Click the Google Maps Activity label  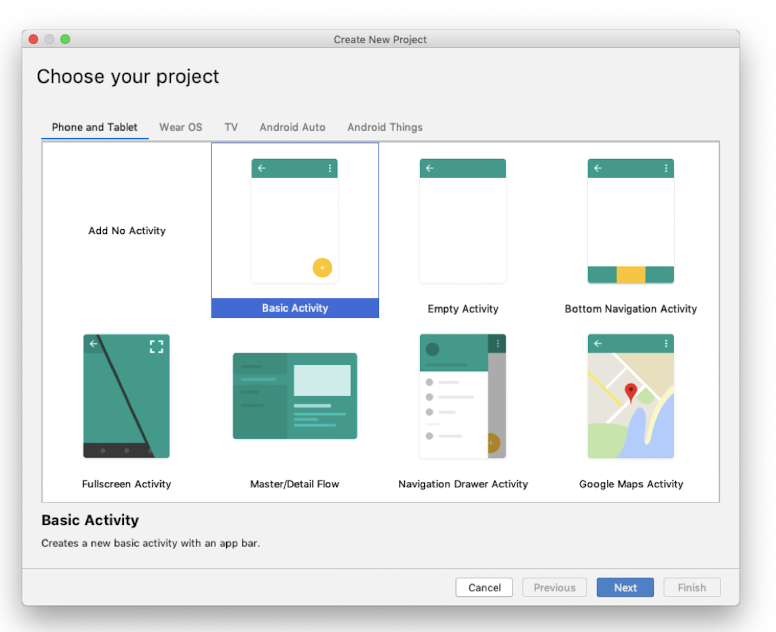(631, 484)
